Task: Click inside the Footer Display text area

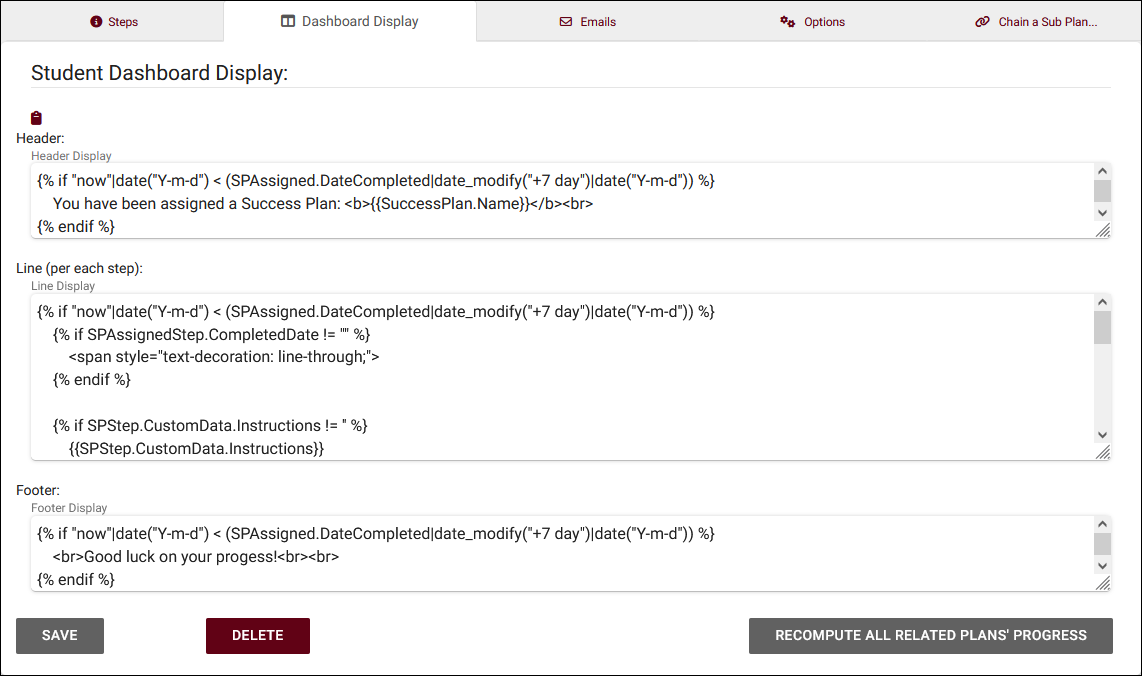Action: click(560, 556)
